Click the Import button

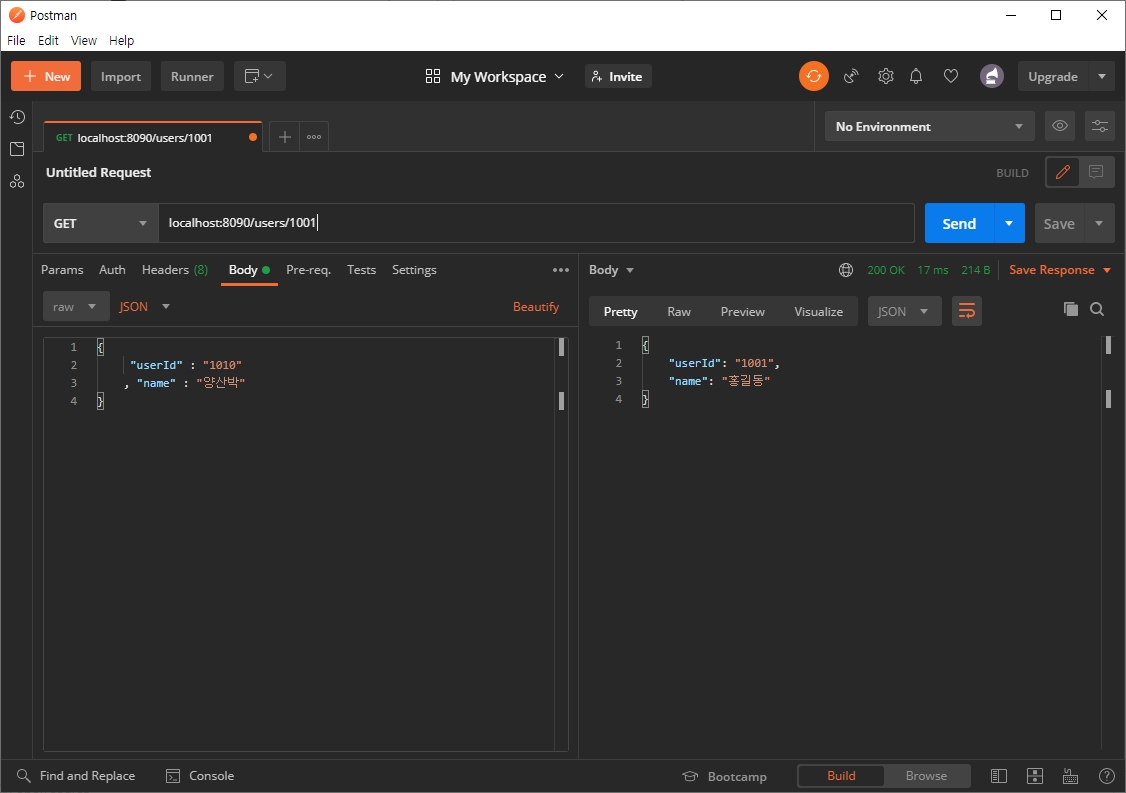point(121,76)
